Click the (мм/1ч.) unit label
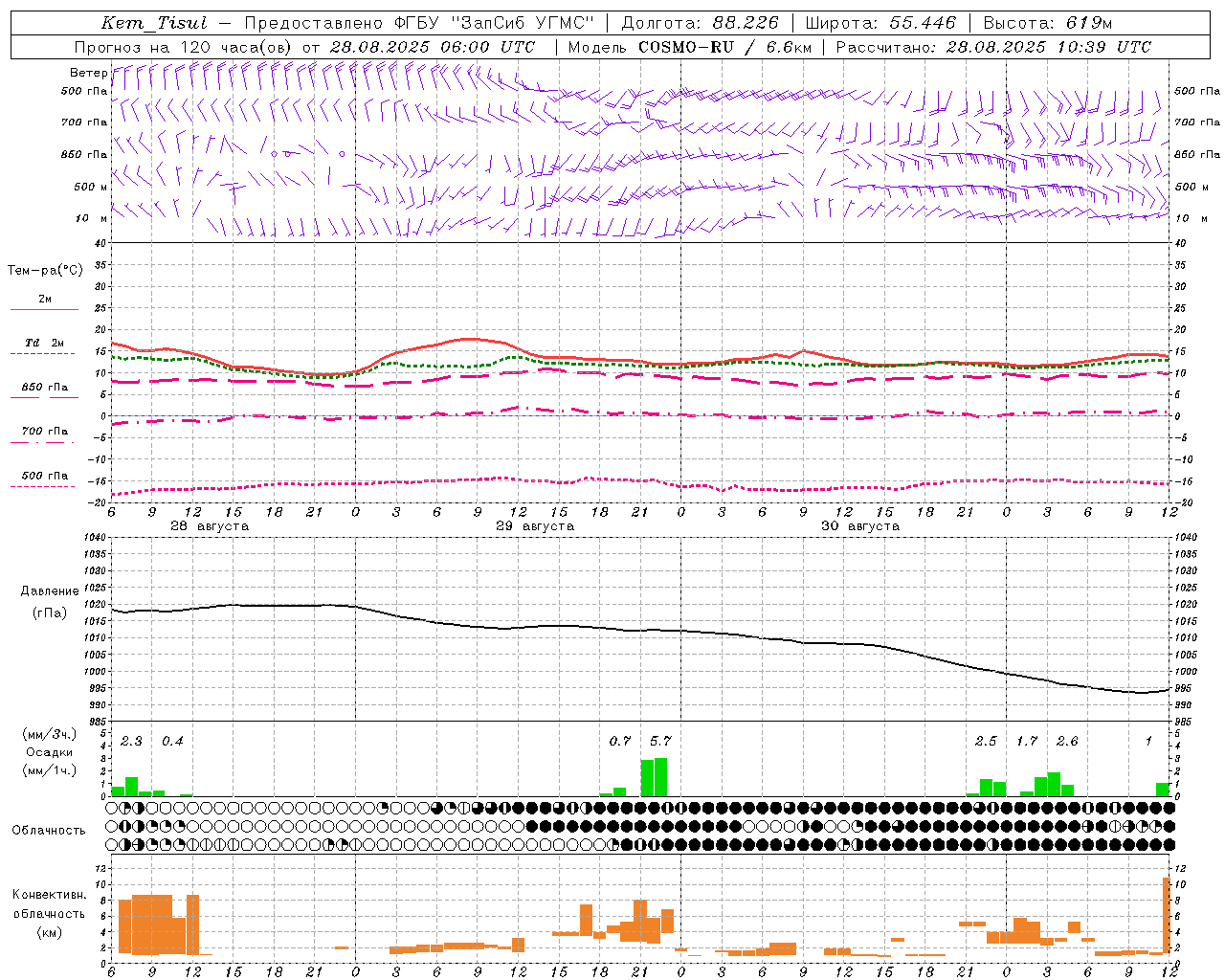 click(49, 770)
